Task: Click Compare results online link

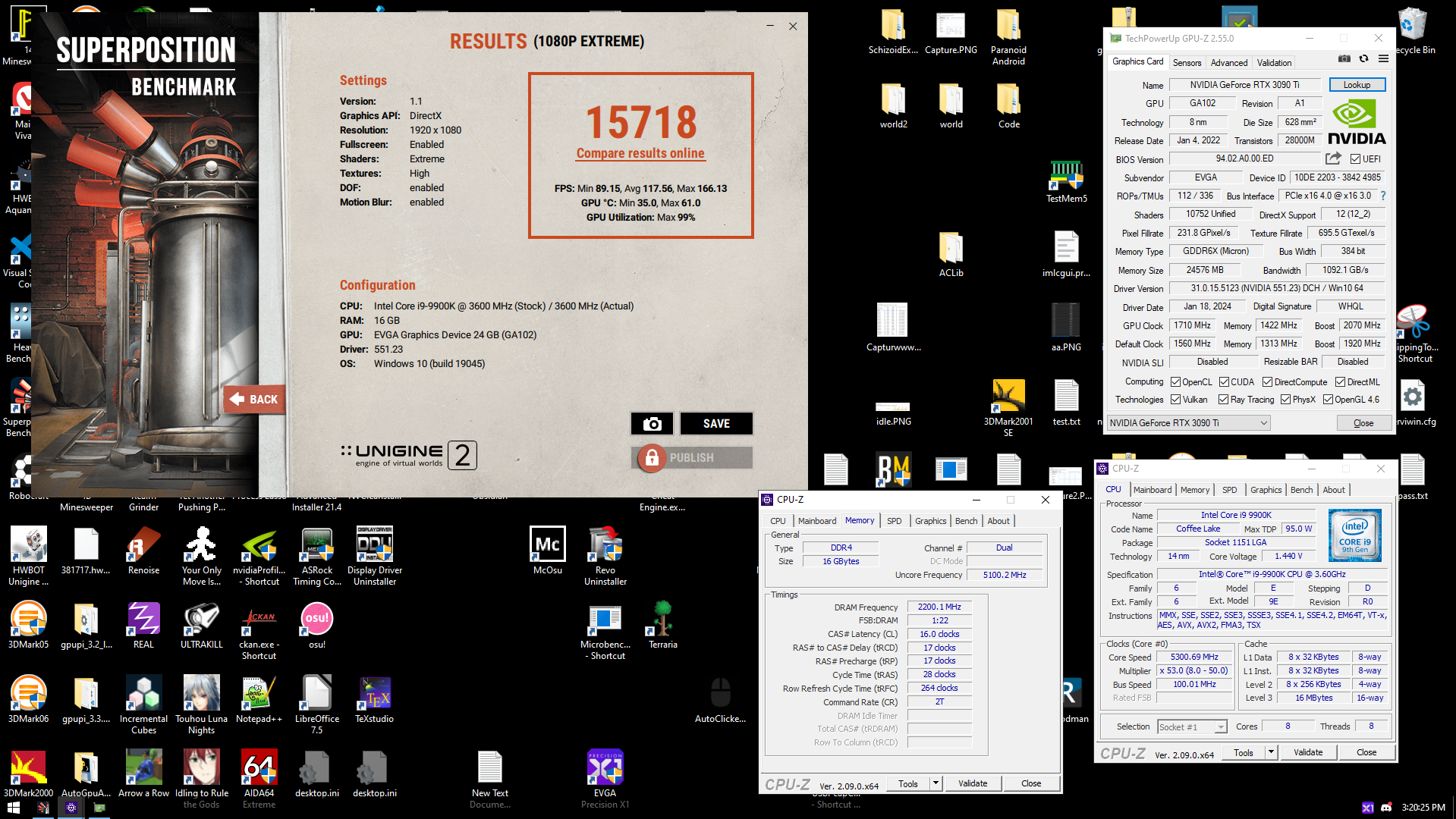Action: coord(640,153)
